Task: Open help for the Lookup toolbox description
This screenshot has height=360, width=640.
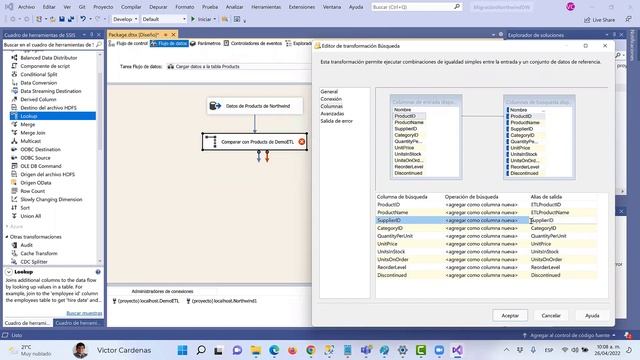Action: pyautogui.click(x=98, y=272)
